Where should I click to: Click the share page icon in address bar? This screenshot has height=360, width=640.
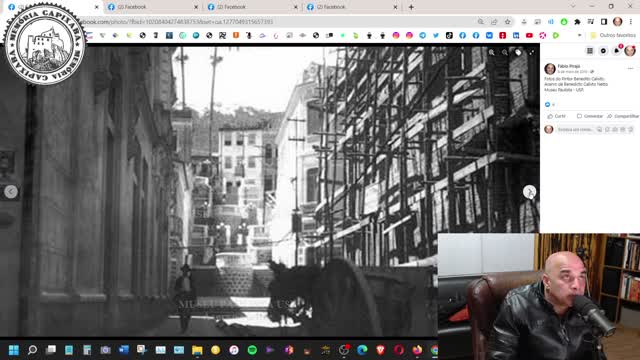(x=494, y=22)
